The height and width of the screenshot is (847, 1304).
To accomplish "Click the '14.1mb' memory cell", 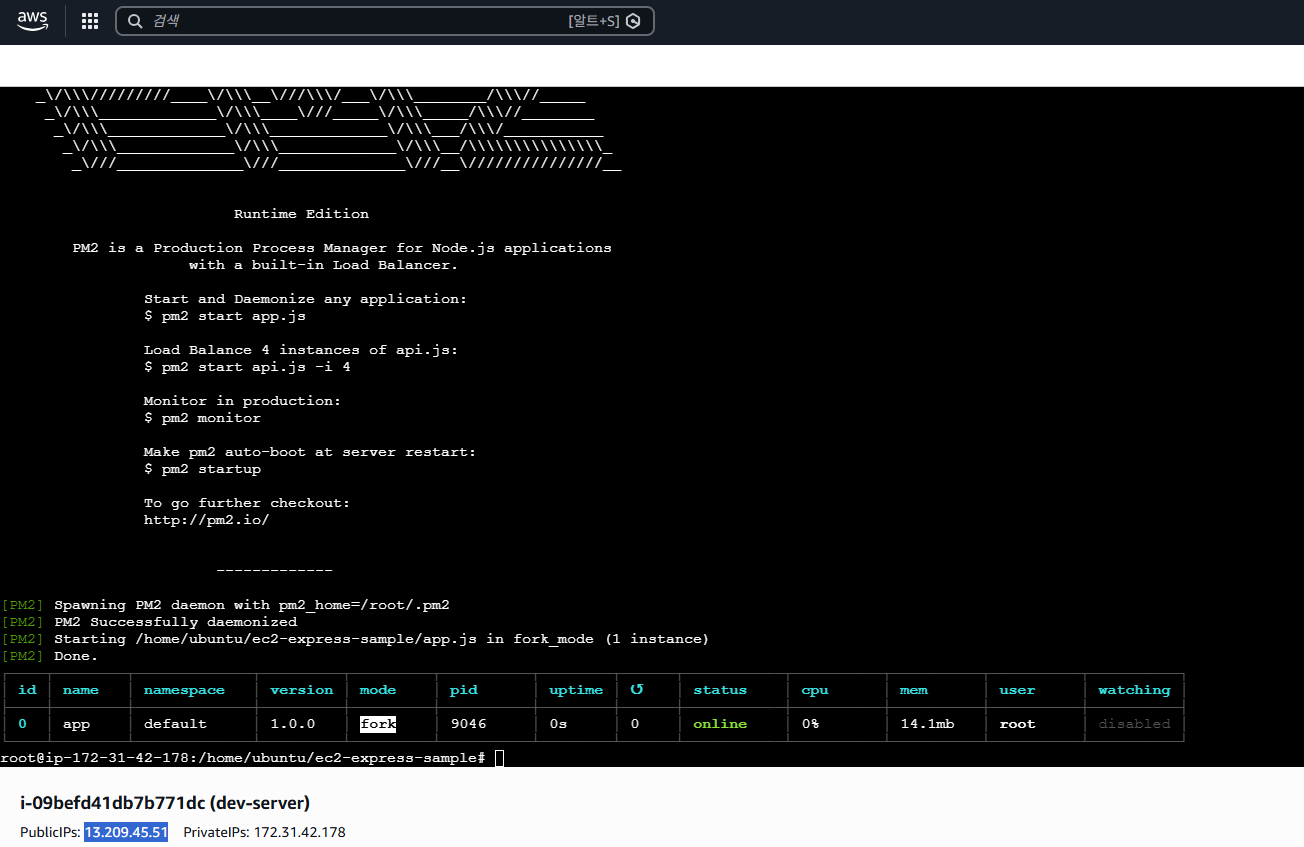I will (928, 724).
